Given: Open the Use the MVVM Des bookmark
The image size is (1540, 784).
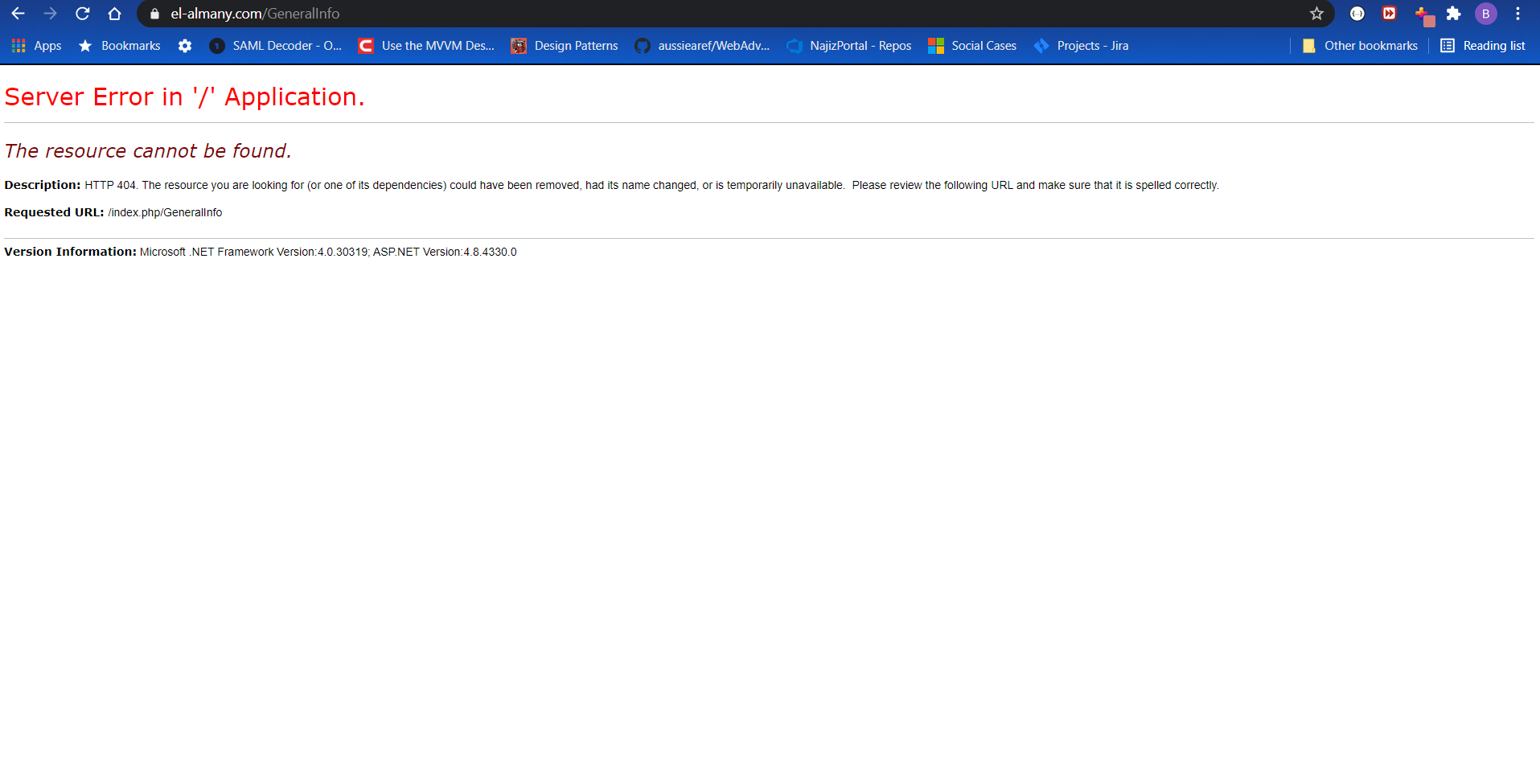Looking at the screenshot, I should [x=426, y=46].
